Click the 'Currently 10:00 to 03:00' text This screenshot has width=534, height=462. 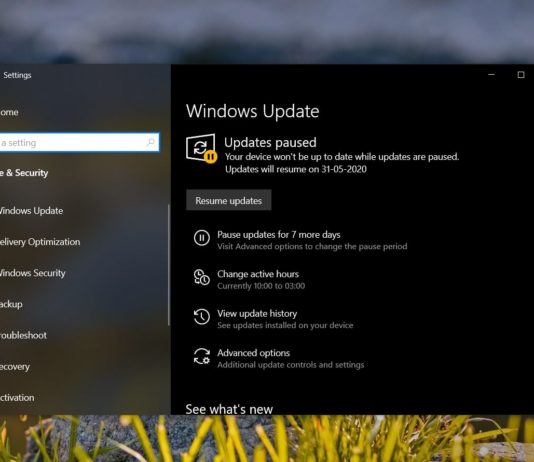click(261, 286)
